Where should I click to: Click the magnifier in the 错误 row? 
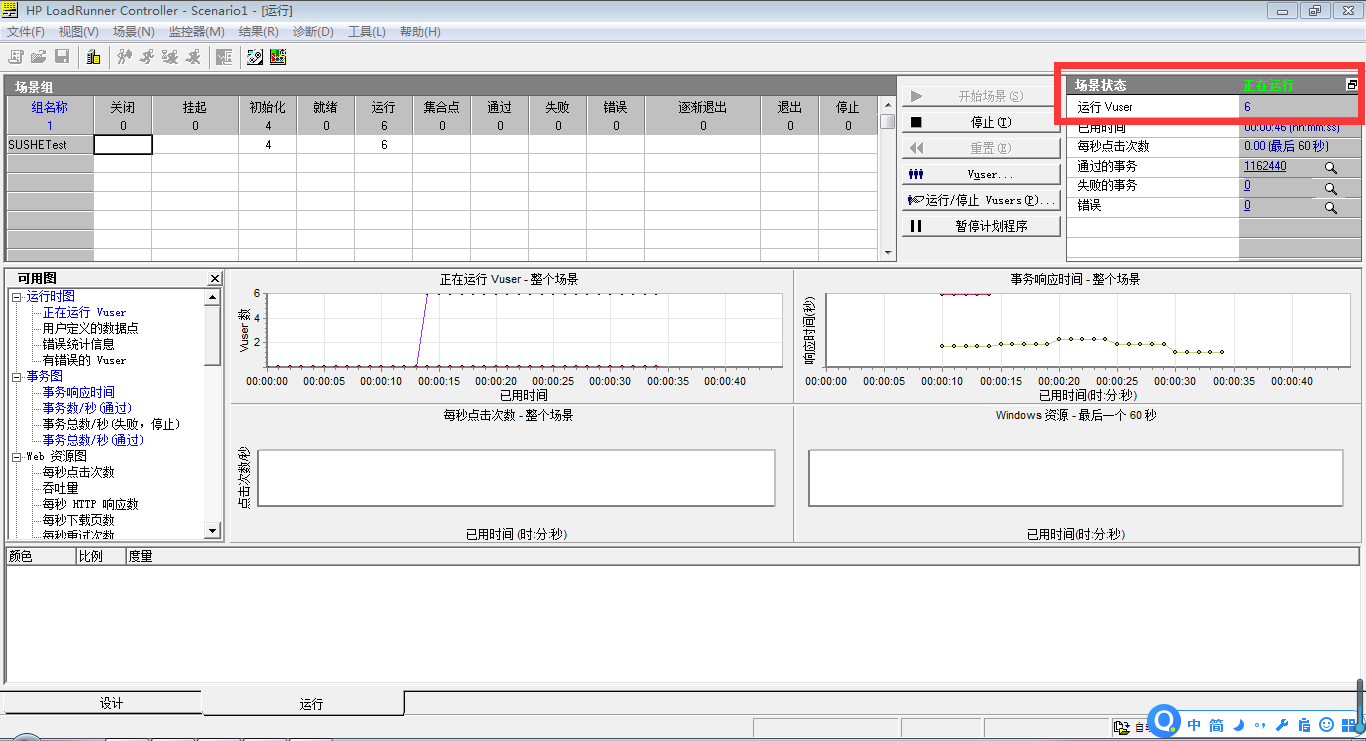click(1331, 208)
